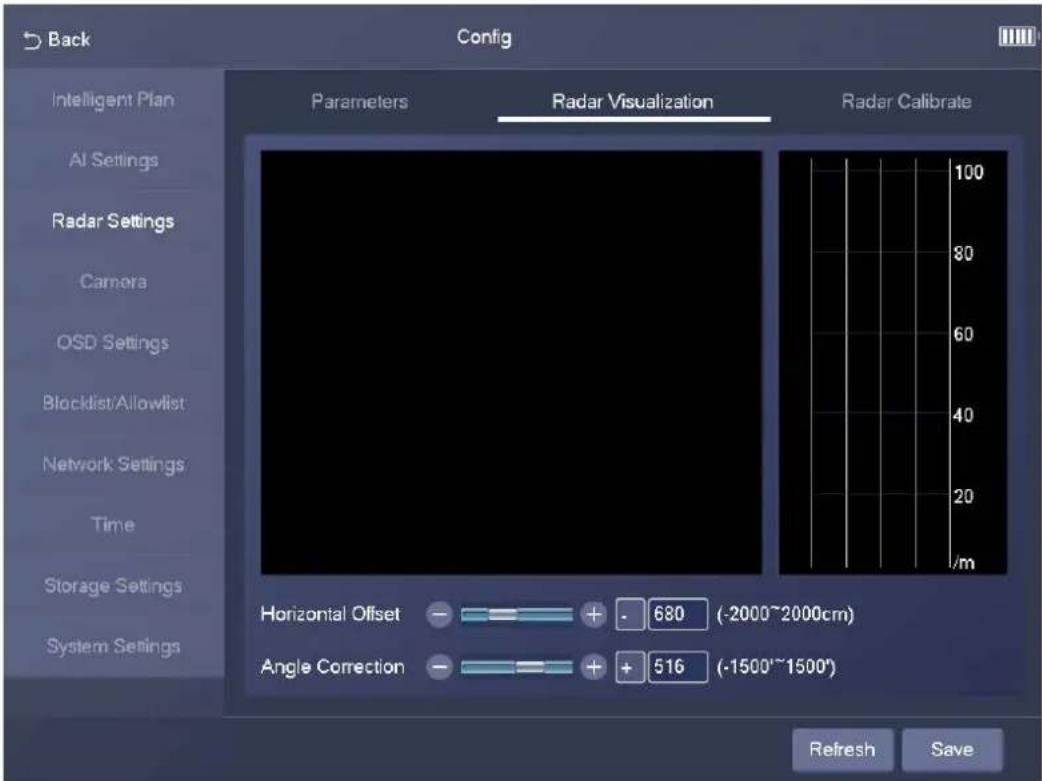Increase Horizontal Offset with plus icon
Screen dimensions: 1042x781
(x=593, y=614)
